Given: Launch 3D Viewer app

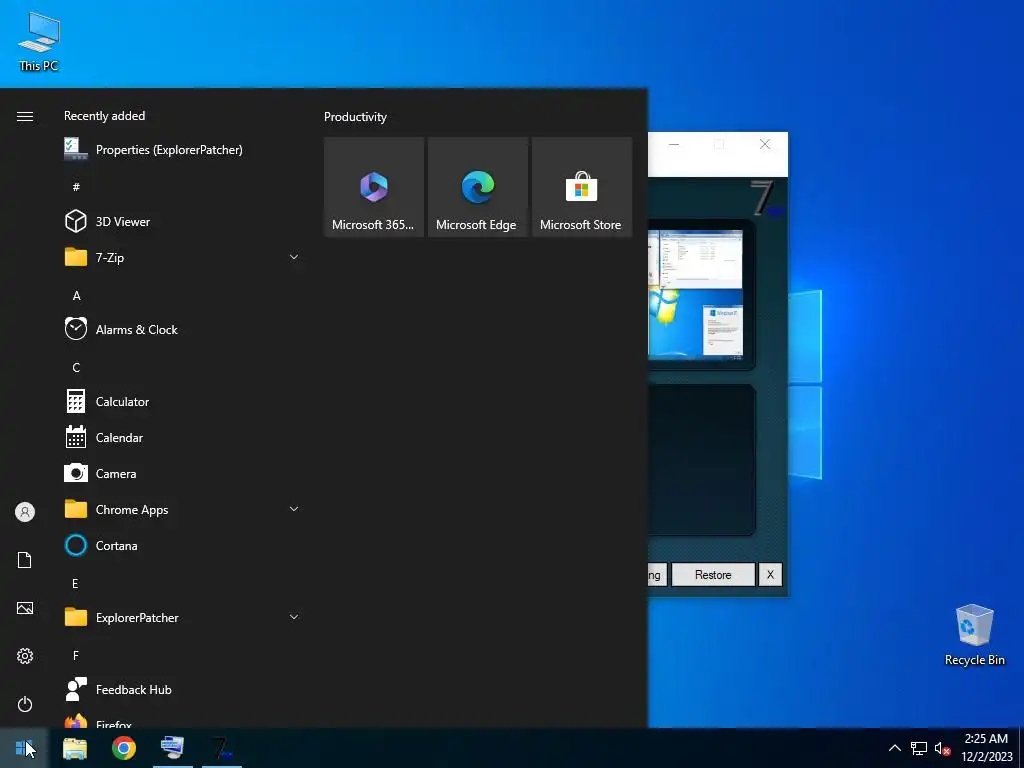Looking at the screenshot, I should (182, 221).
